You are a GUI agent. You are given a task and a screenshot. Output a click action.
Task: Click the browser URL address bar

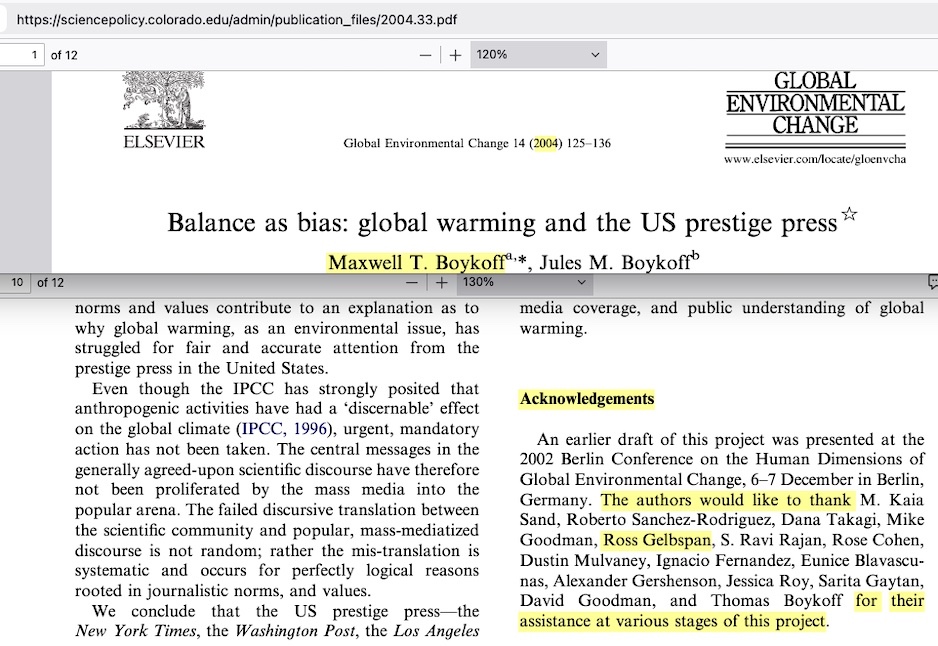400,20
